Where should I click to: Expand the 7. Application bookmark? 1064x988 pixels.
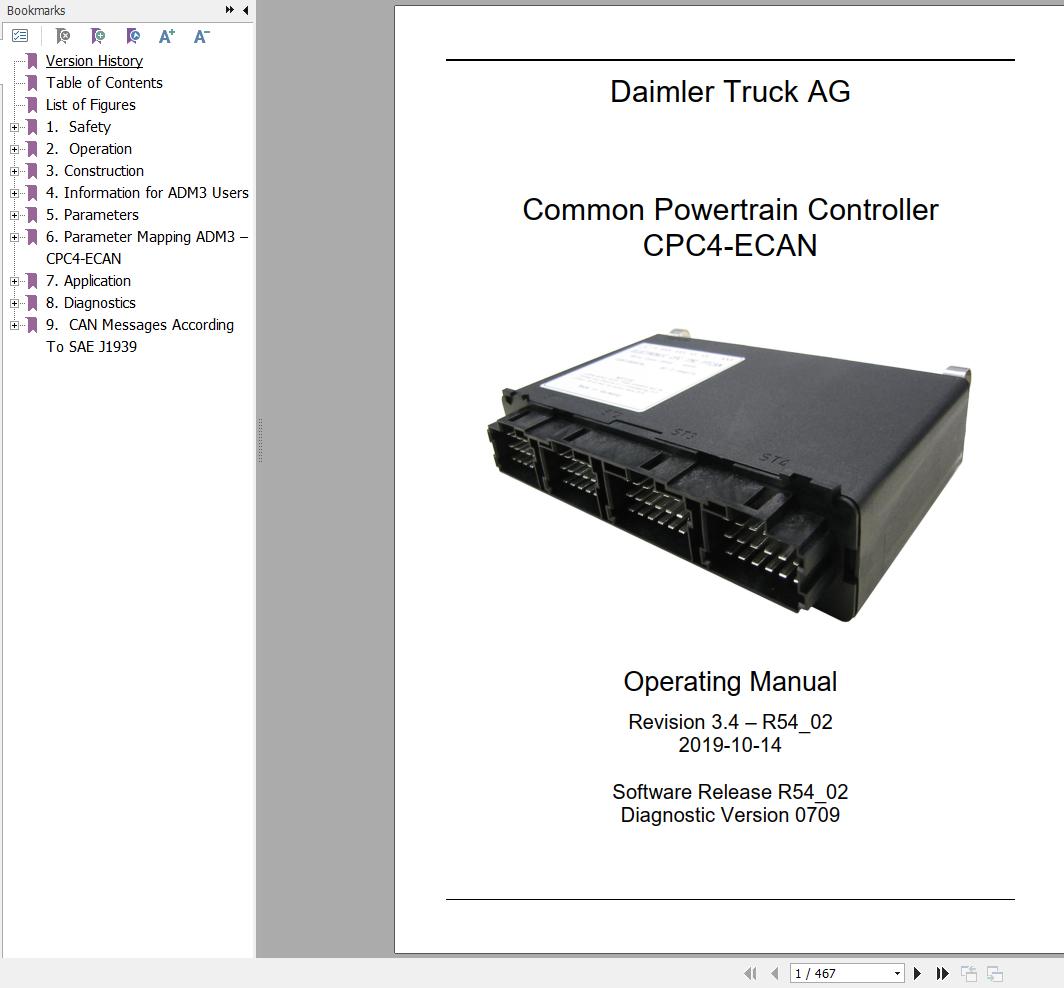pyautogui.click(x=14, y=281)
